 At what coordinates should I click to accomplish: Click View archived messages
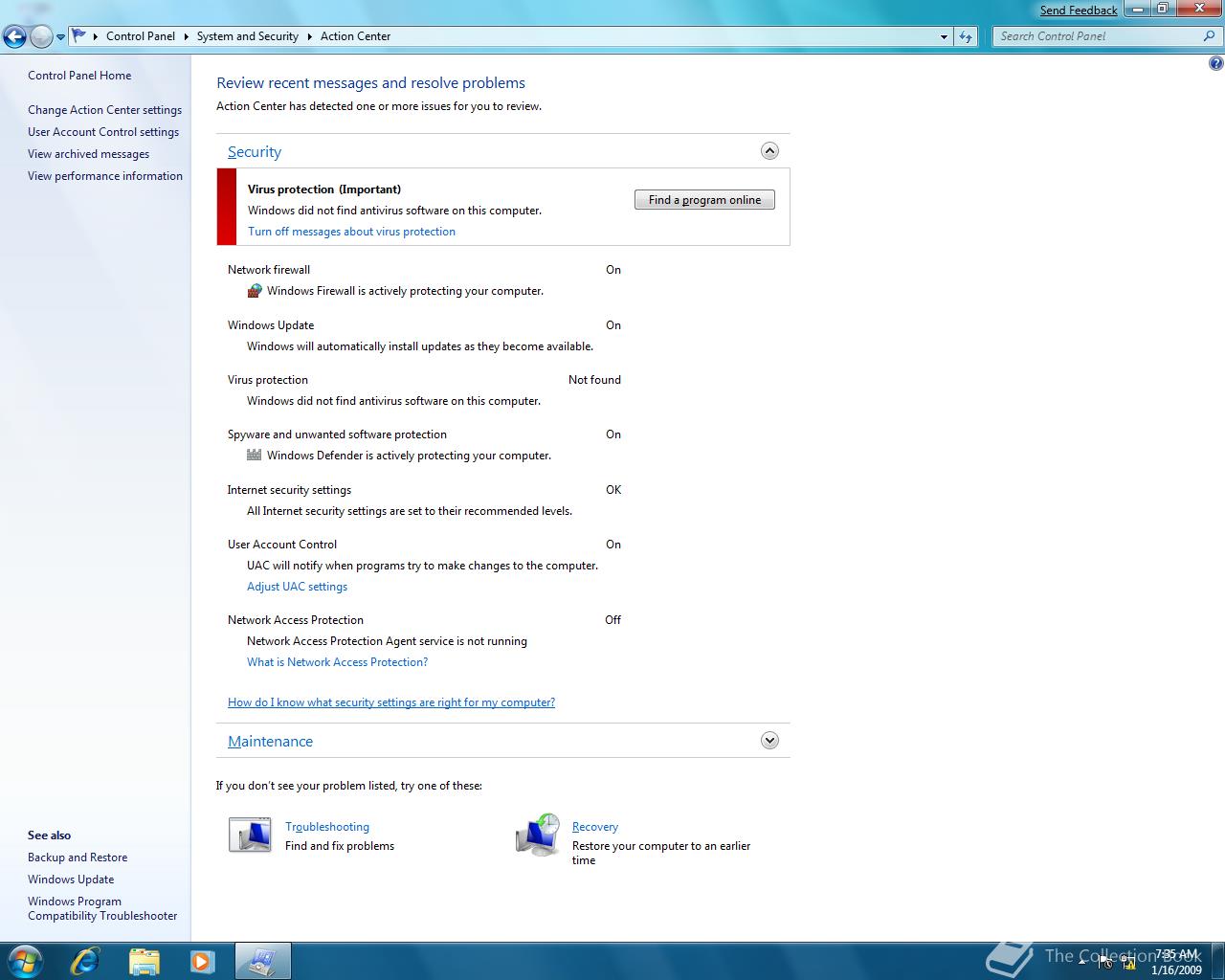tap(88, 154)
